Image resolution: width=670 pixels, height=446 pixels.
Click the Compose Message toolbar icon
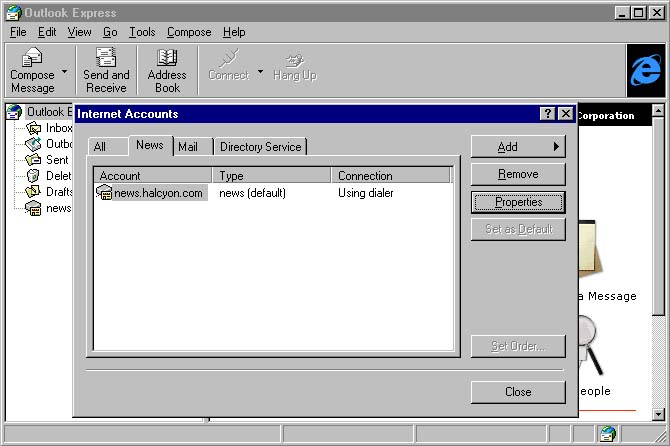click(x=32, y=59)
